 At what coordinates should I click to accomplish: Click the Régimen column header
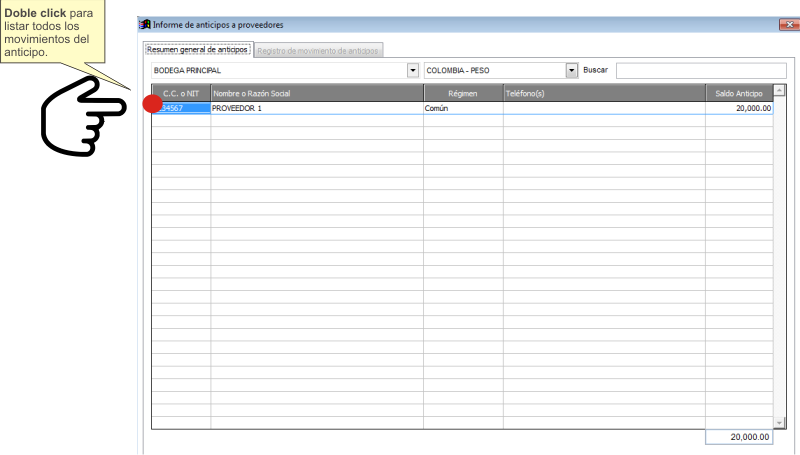(463, 93)
